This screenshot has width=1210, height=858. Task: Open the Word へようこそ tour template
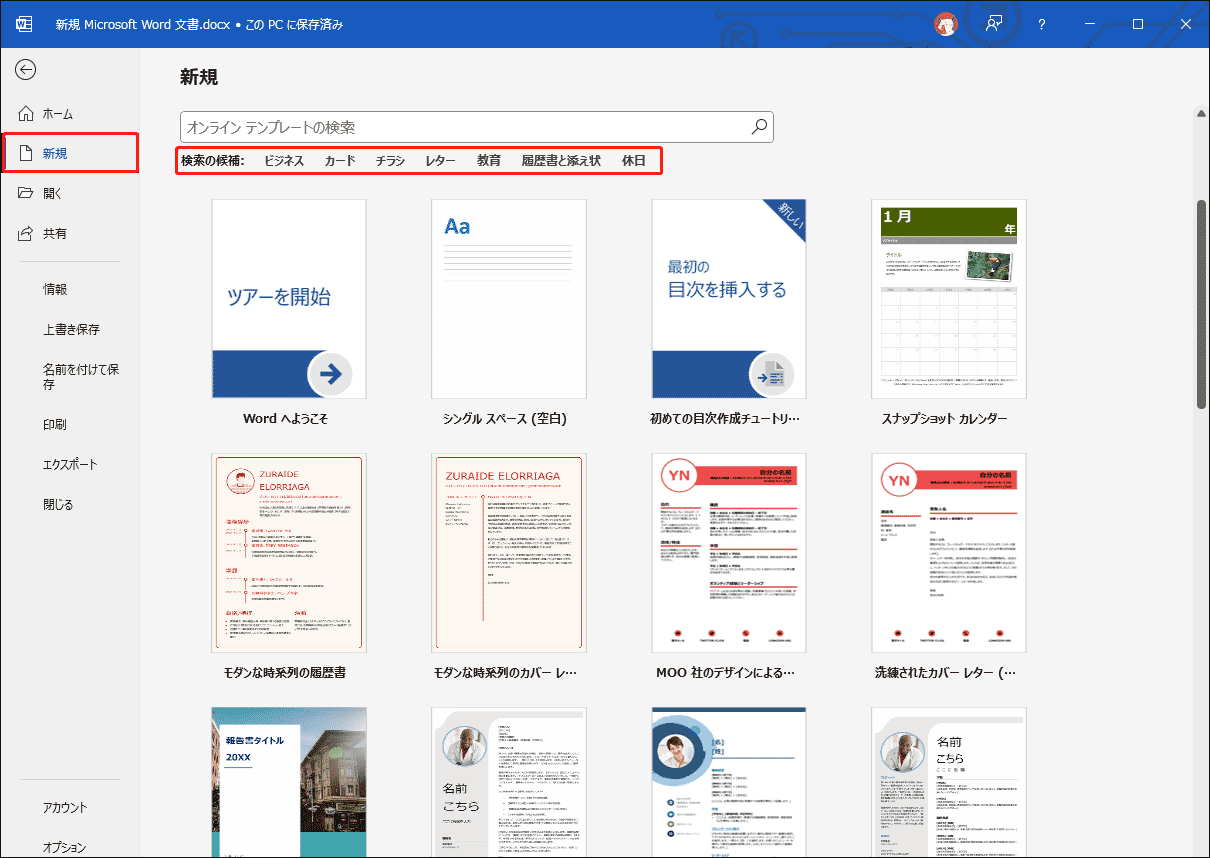point(289,298)
